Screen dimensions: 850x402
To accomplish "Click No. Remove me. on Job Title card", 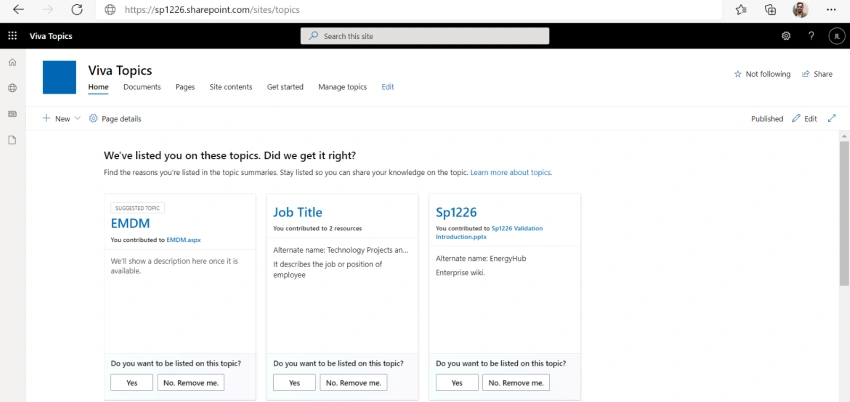I will pyautogui.click(x=353, y=382).
